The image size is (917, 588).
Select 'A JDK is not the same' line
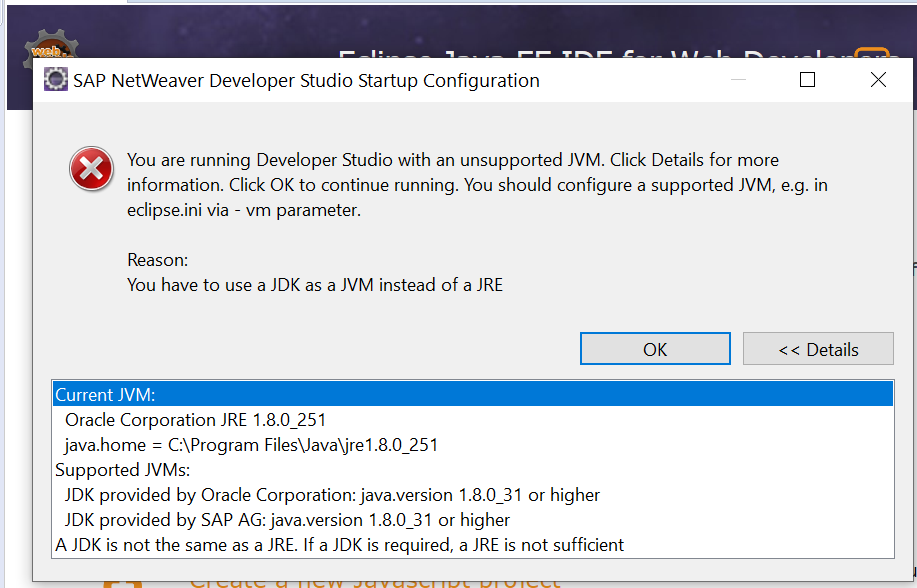tap(473, 545)
